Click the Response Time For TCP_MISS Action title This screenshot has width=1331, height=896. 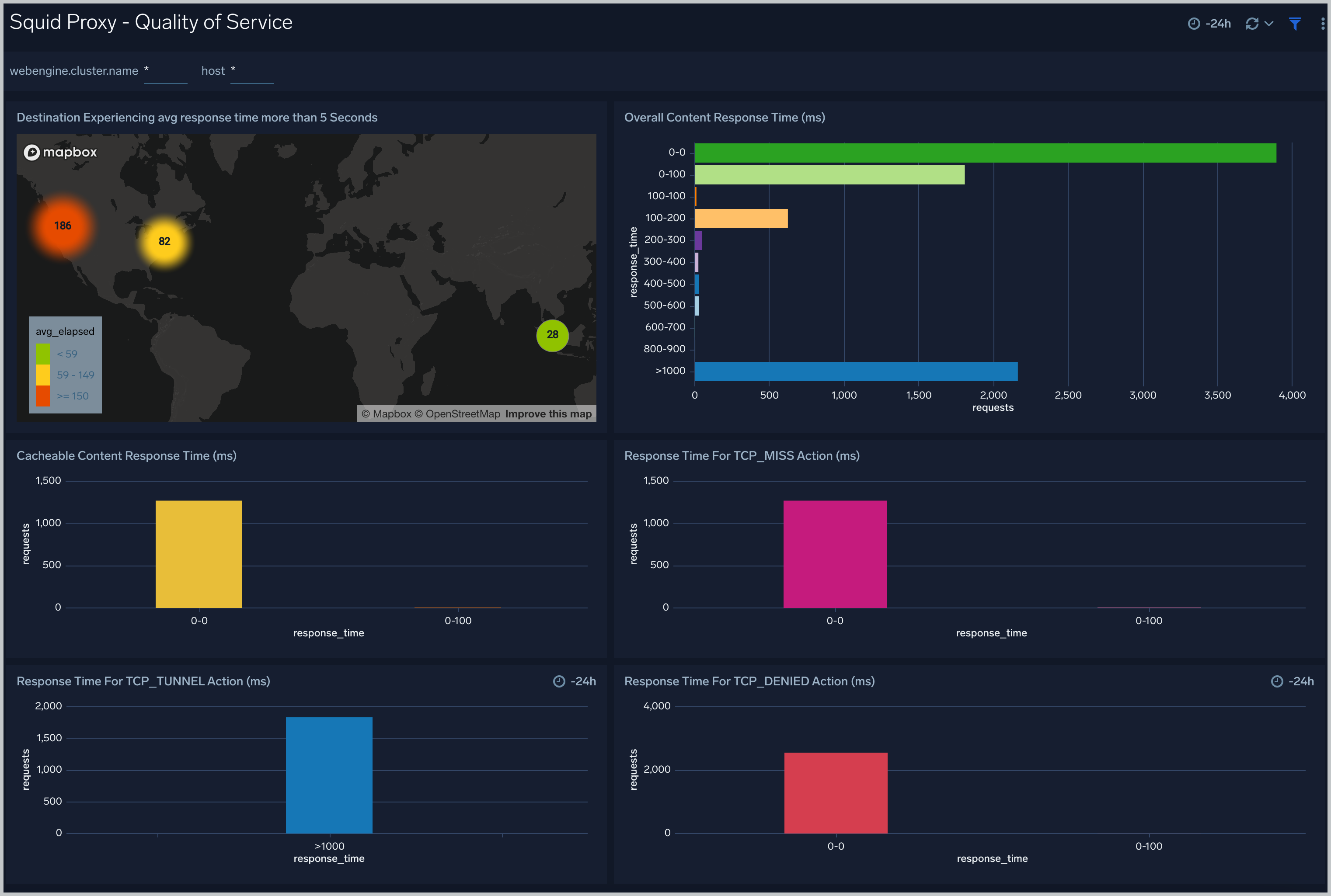742,455
